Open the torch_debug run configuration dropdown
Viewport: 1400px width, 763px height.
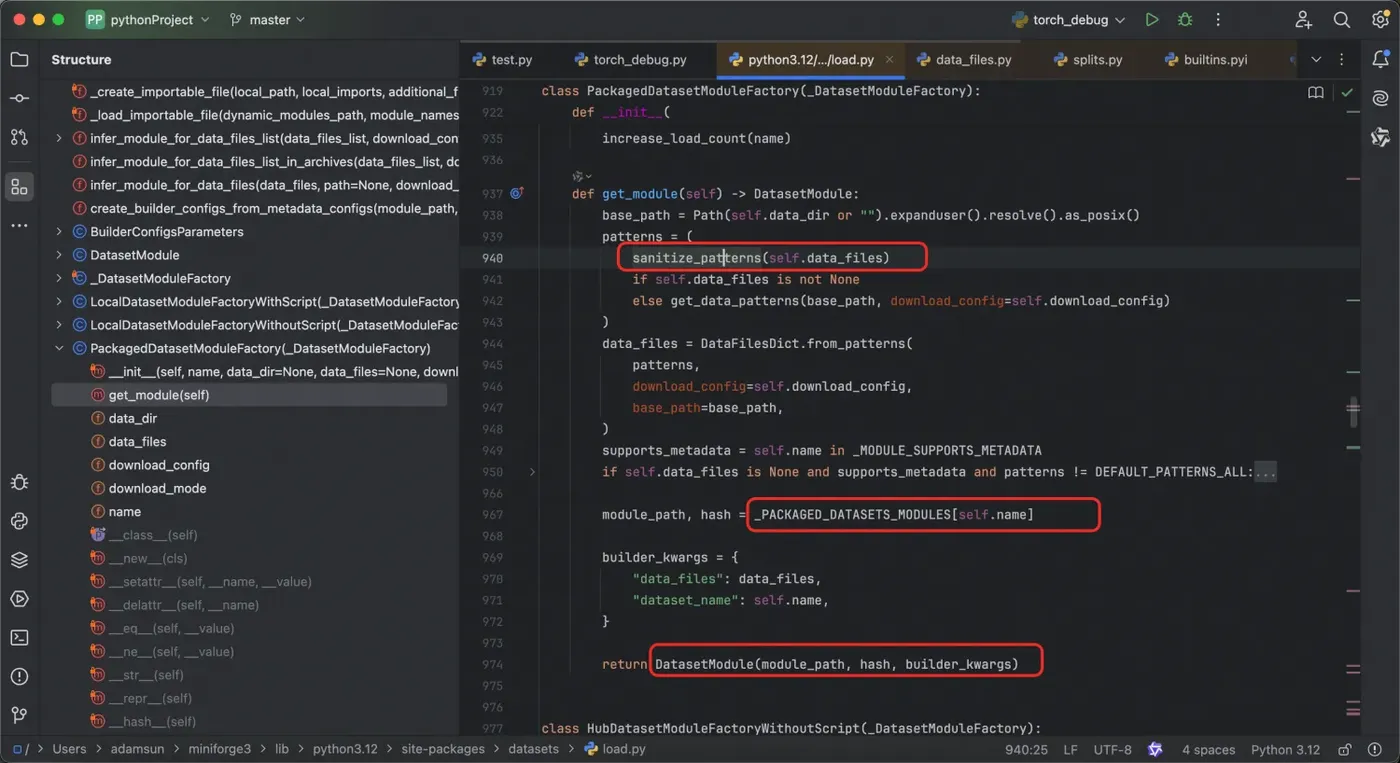1068,20
